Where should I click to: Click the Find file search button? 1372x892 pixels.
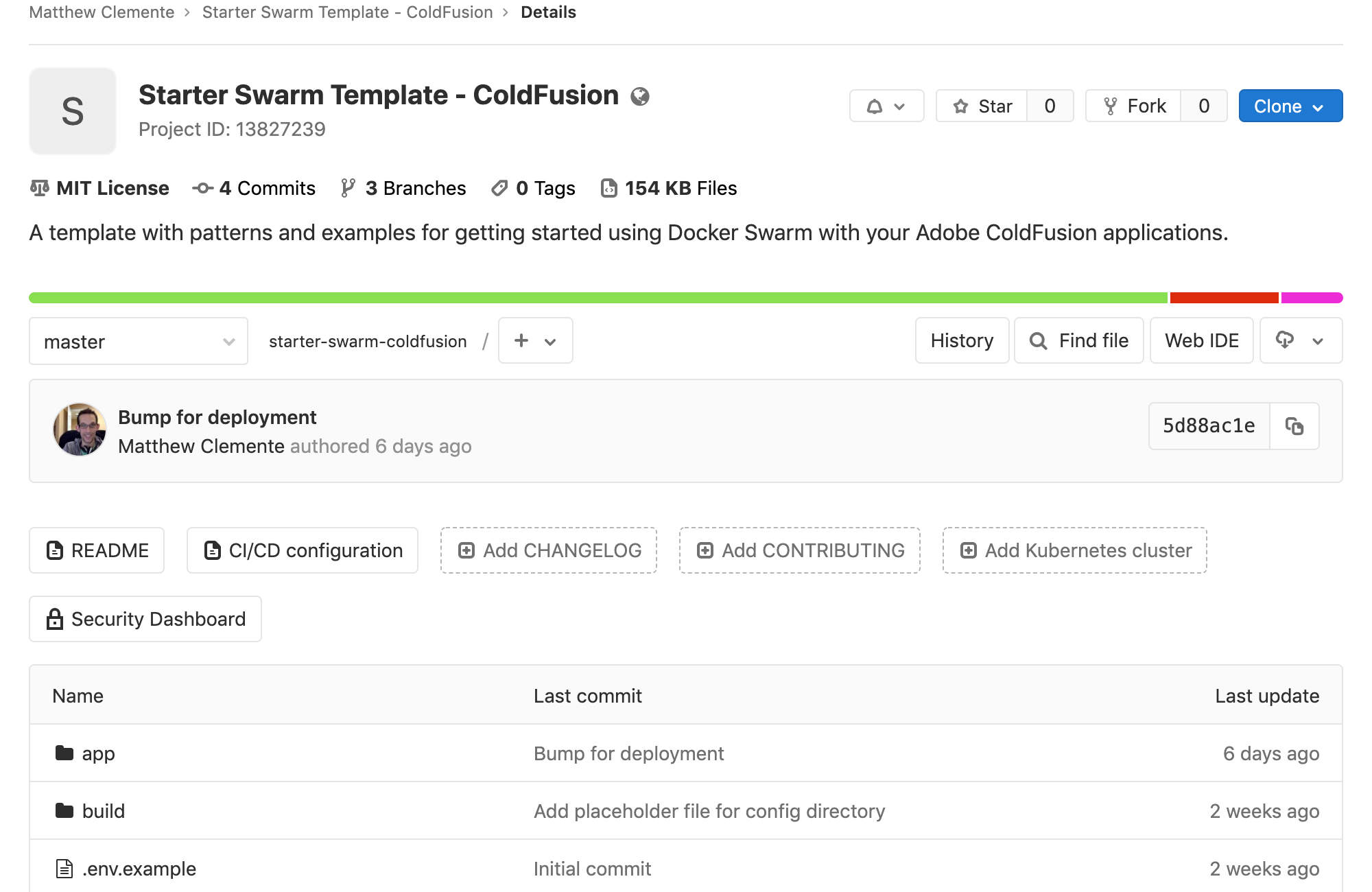[x=1078, y=340]
